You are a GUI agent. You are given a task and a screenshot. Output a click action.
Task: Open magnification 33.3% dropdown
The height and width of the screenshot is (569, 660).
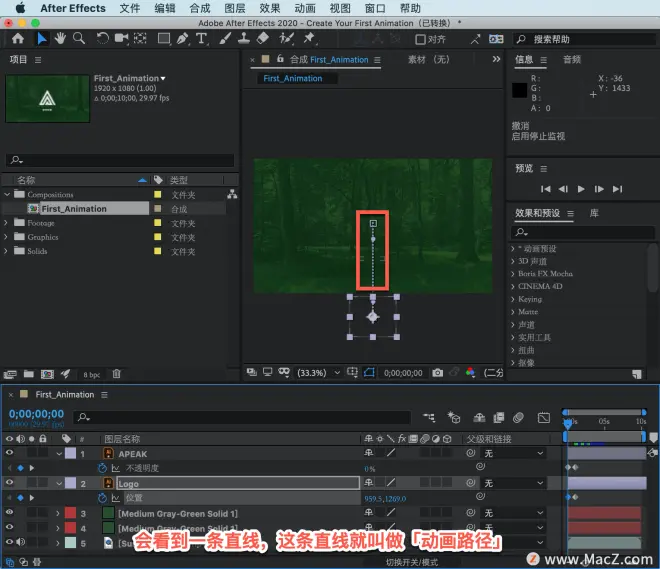pos(319,373)
